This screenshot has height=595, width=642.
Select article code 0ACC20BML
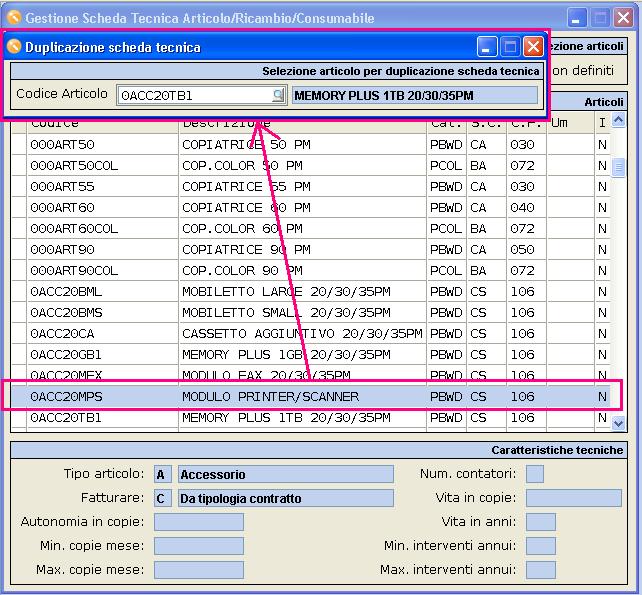pos(66,292)
